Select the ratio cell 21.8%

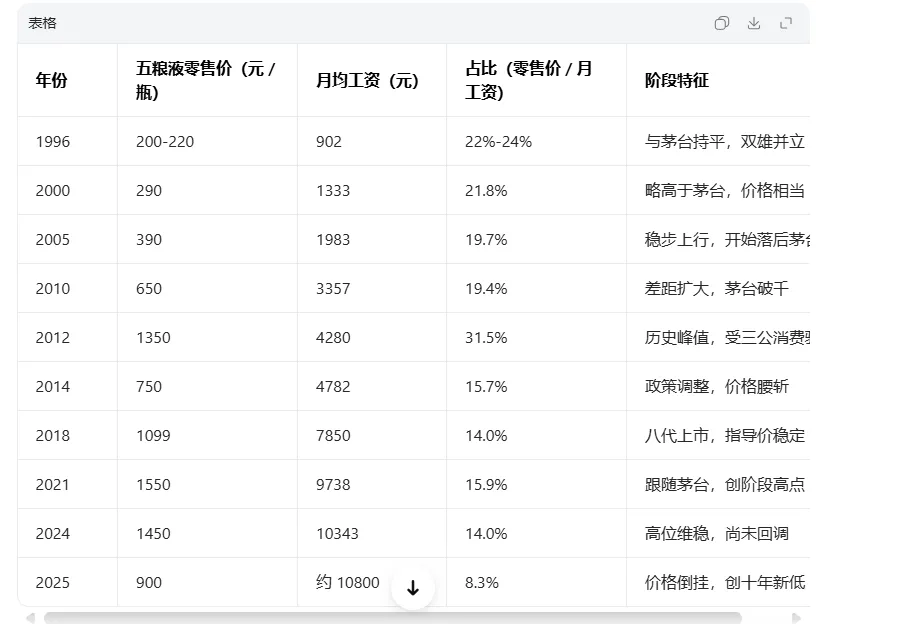point(536,191)
